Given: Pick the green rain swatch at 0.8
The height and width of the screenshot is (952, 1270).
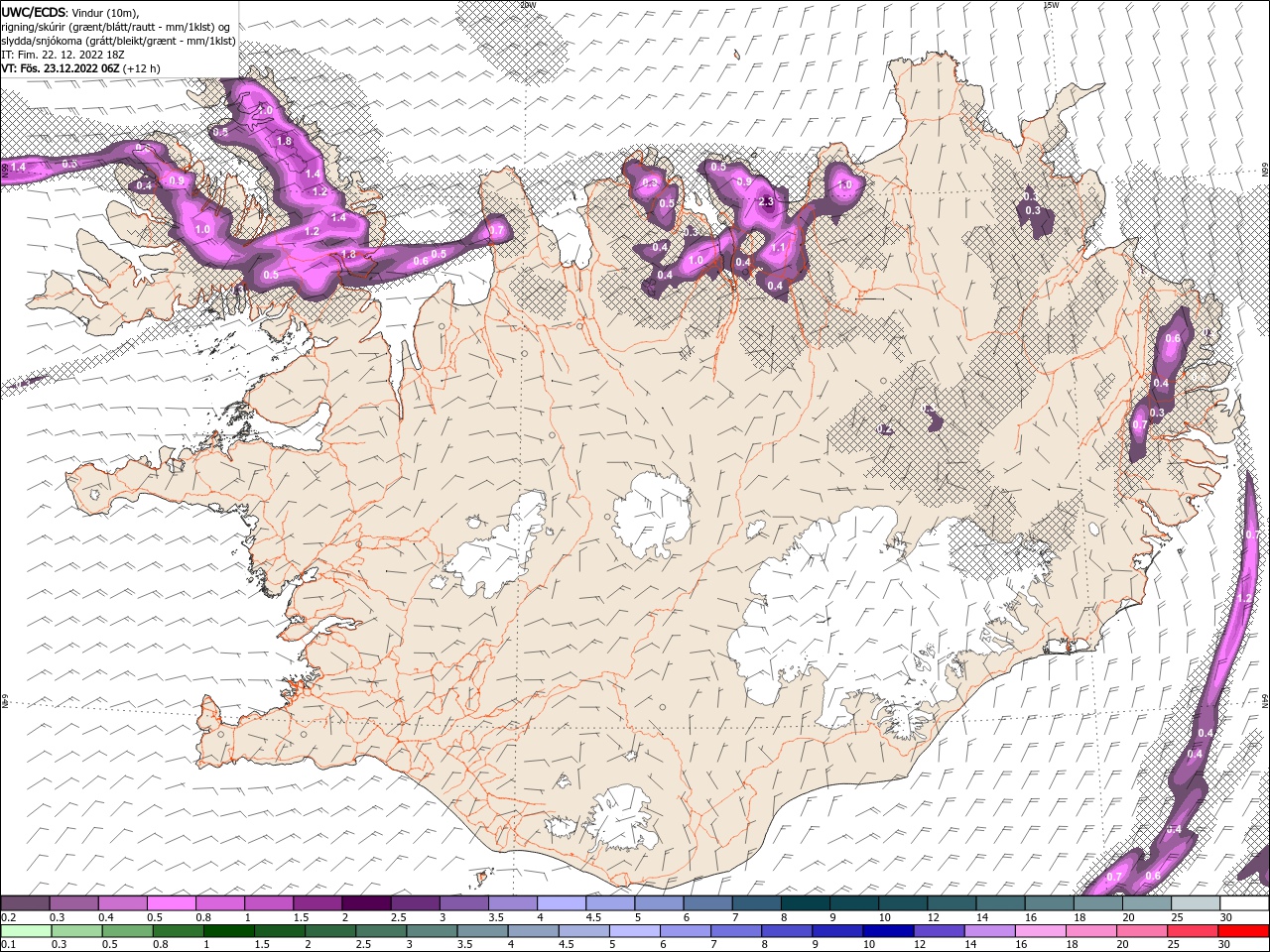Looking at the screenshot, I should (178, 931).
